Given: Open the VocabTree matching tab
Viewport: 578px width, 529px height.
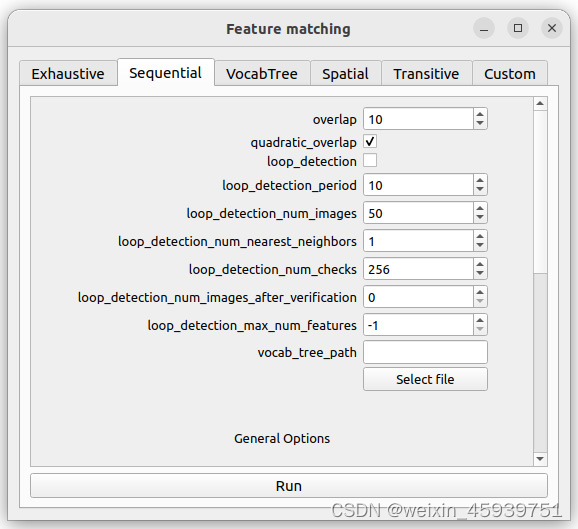Looking at the screenshot, I should coord(262,74).
